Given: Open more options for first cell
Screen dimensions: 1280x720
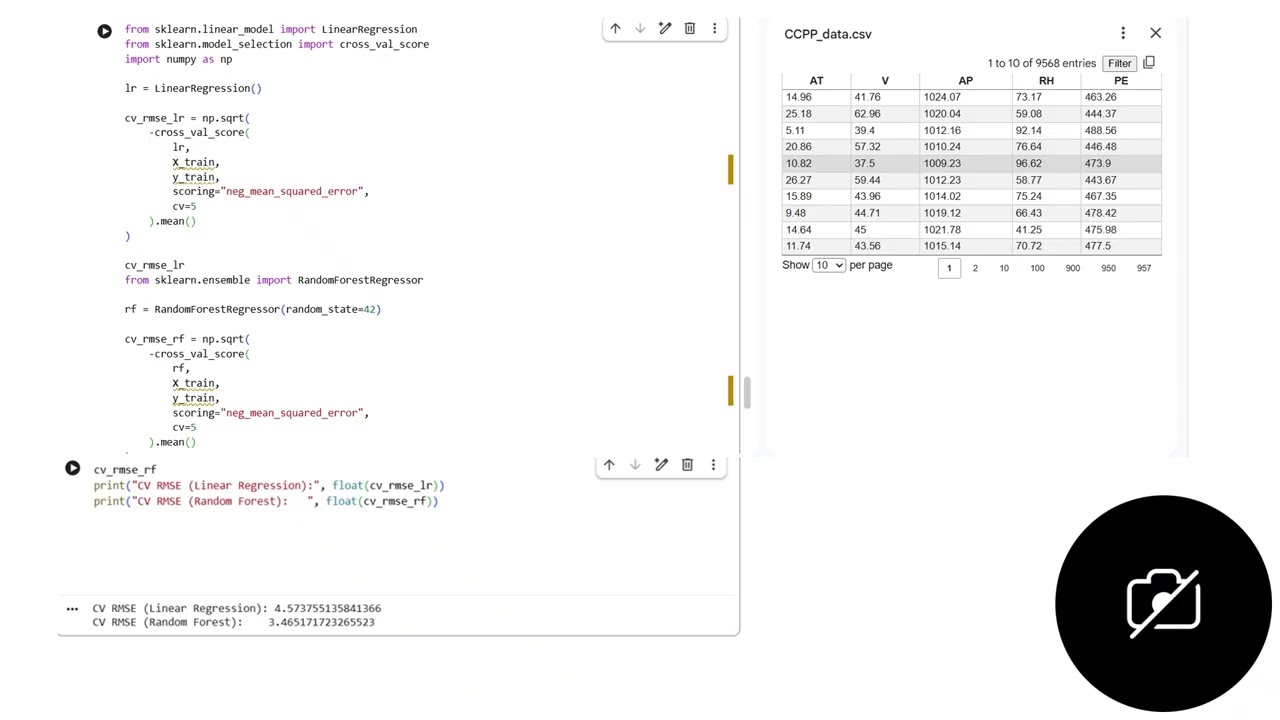Looking at the screenshot, I should [x=714, y=29].
